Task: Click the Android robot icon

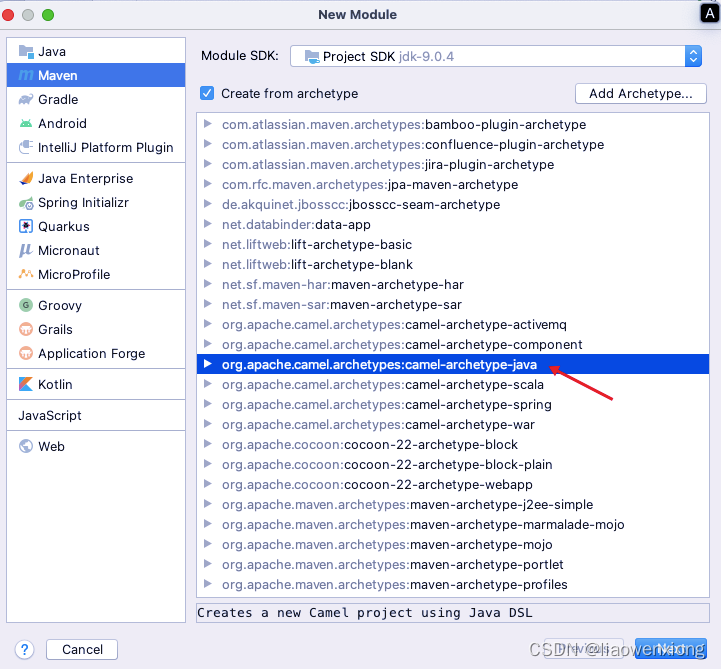Action: coord(26,123)
